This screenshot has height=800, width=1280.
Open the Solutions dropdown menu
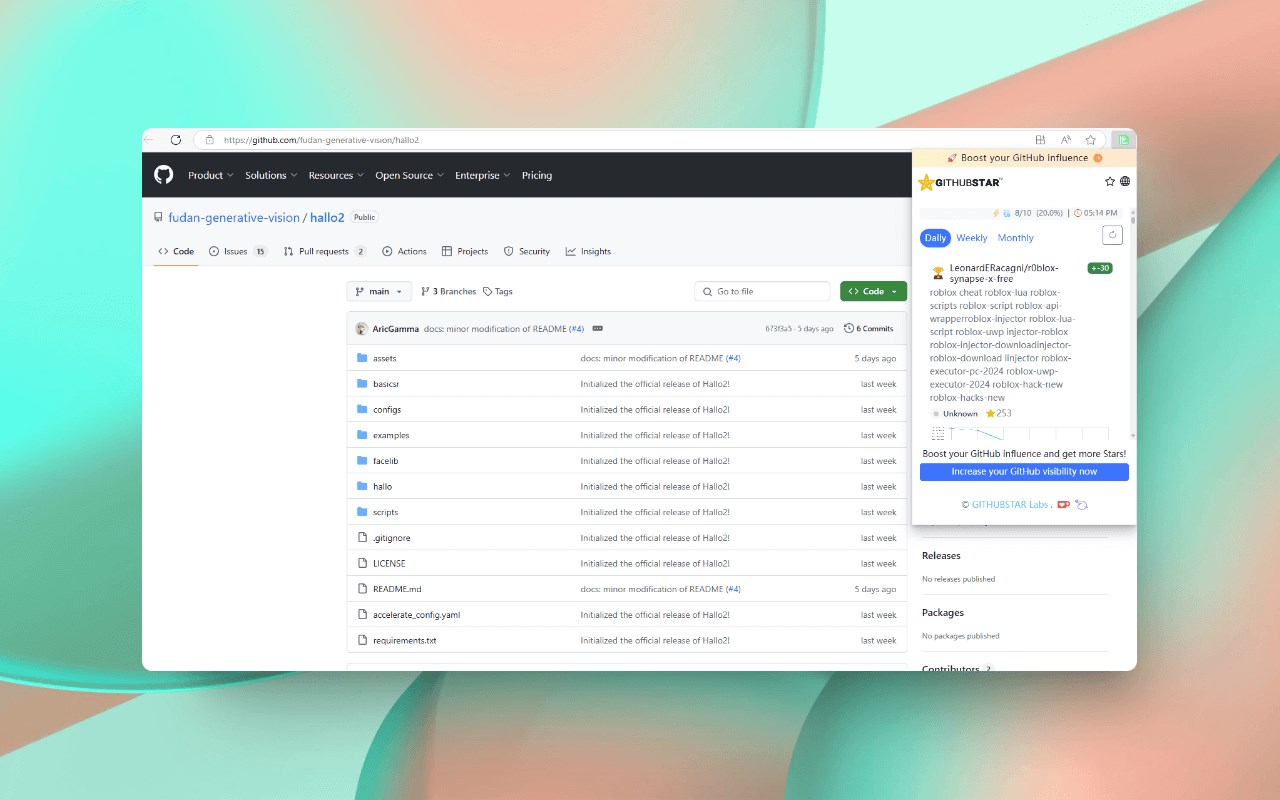tap(271, 175)
